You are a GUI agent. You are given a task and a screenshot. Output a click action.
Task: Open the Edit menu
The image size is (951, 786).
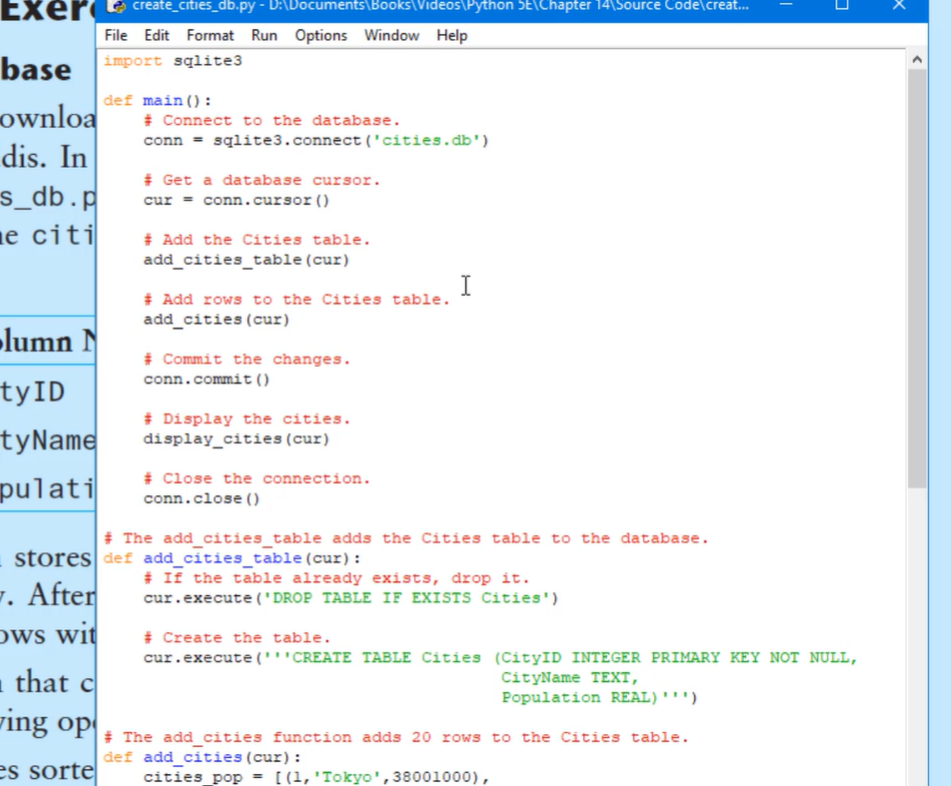(156, 36)
